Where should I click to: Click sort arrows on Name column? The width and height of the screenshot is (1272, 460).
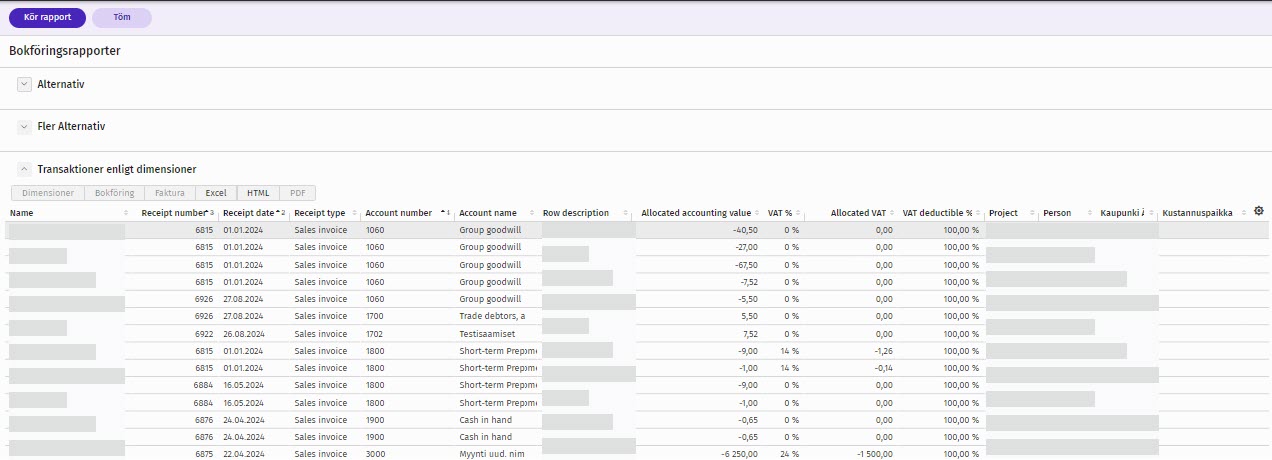pyautogui.click(x=126, y=213)
